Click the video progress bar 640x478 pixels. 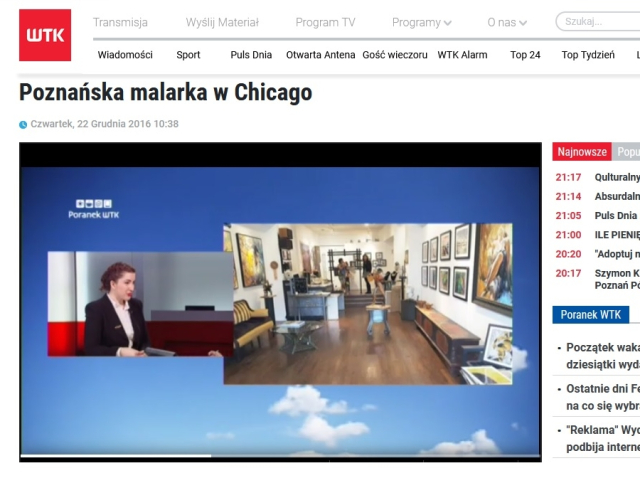click(x=280, y=456)
